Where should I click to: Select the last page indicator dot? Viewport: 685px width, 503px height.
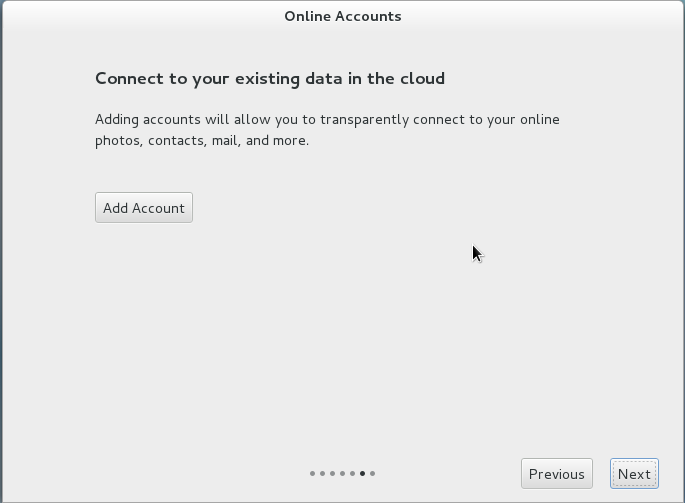coord(372,473)
